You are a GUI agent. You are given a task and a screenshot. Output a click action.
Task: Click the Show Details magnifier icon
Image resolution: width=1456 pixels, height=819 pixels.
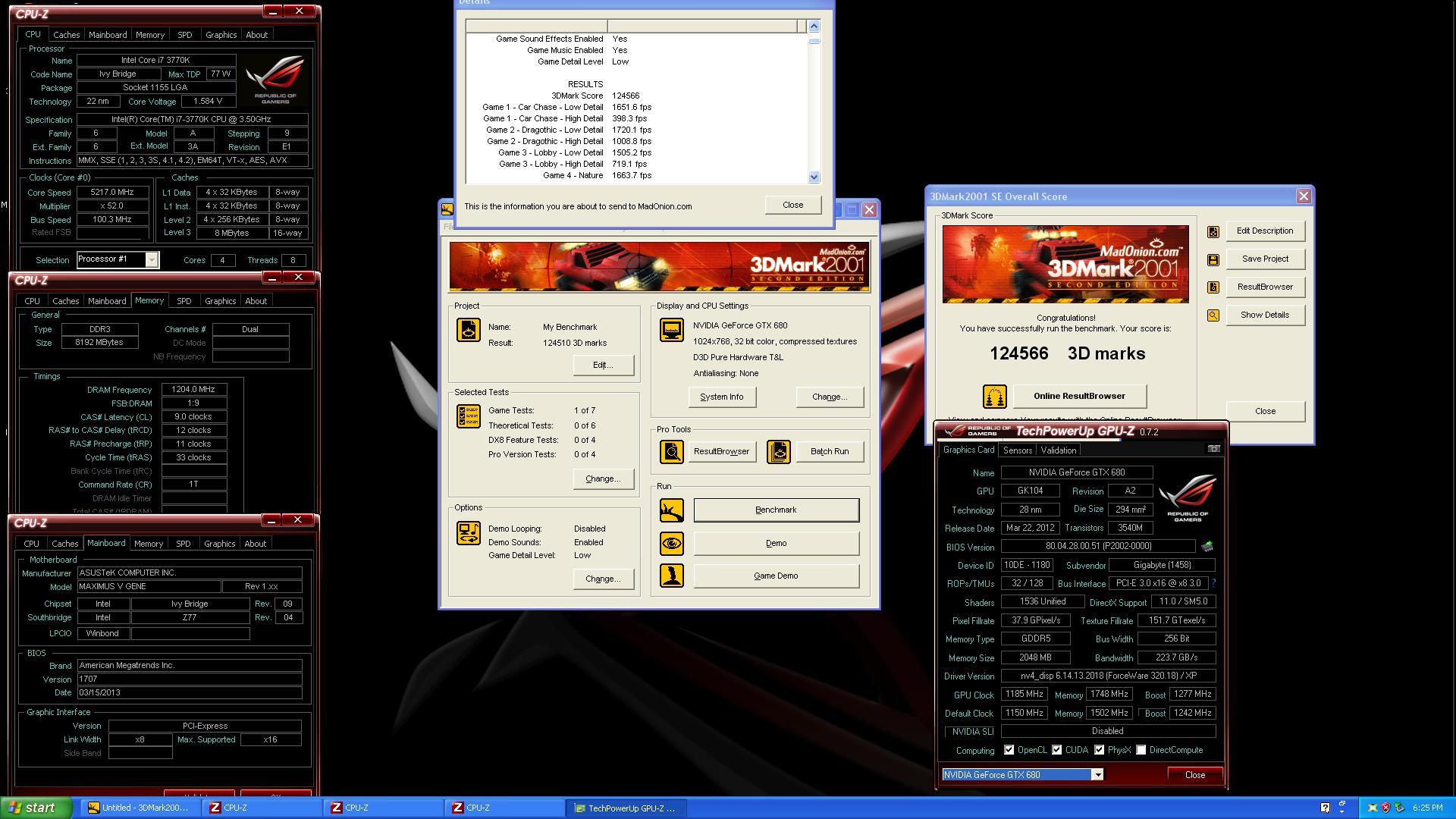coord(1213,315)
